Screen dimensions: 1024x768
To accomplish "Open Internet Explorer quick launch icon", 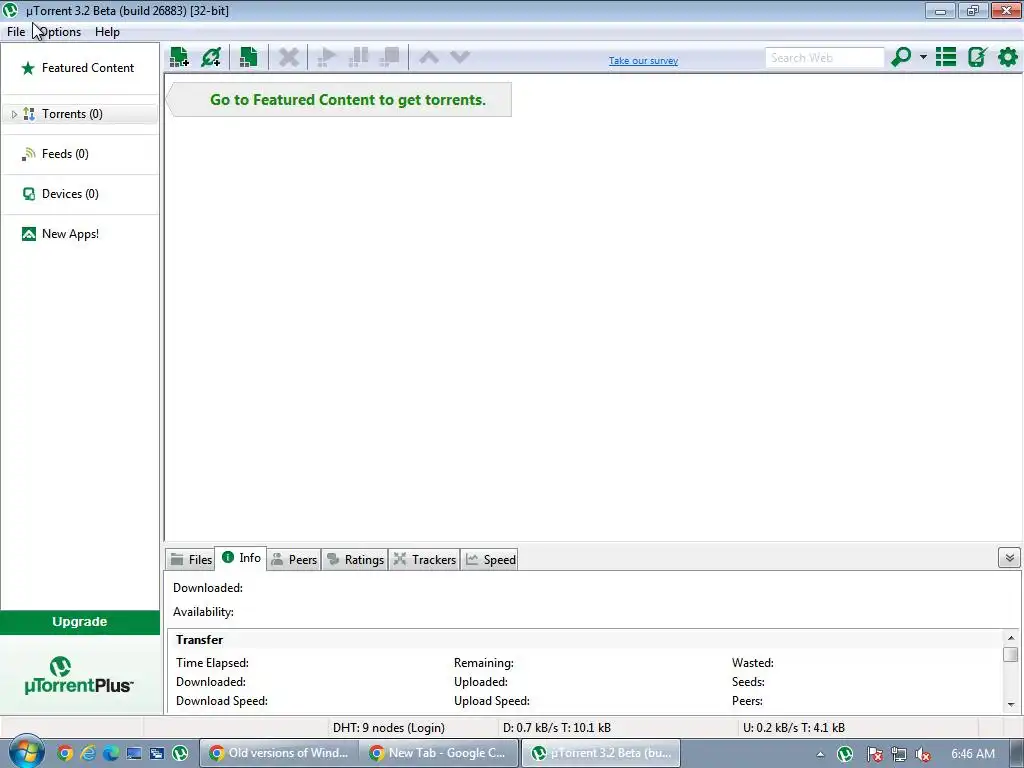I will point(88,753).
